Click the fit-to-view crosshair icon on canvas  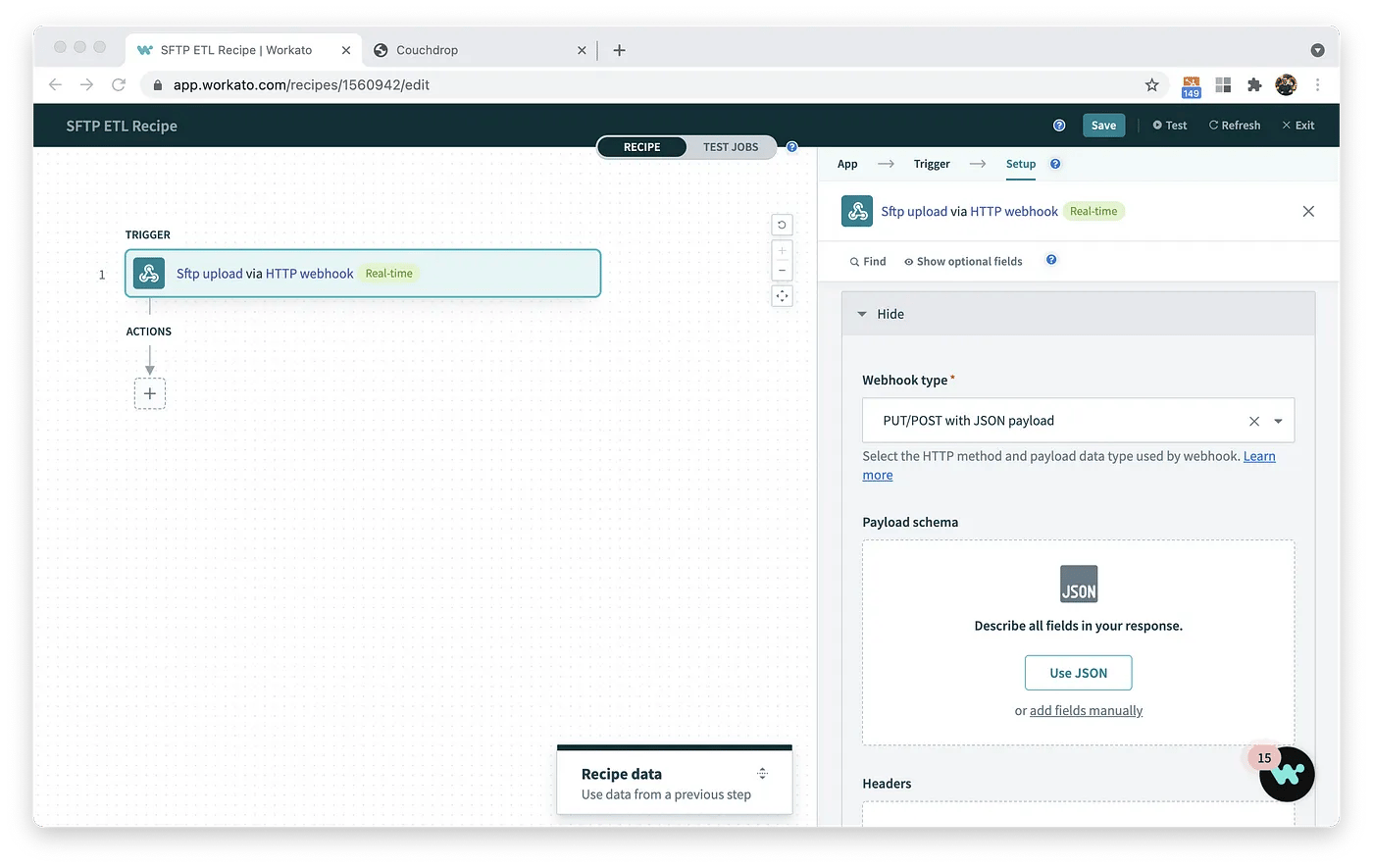click(782, 295)
